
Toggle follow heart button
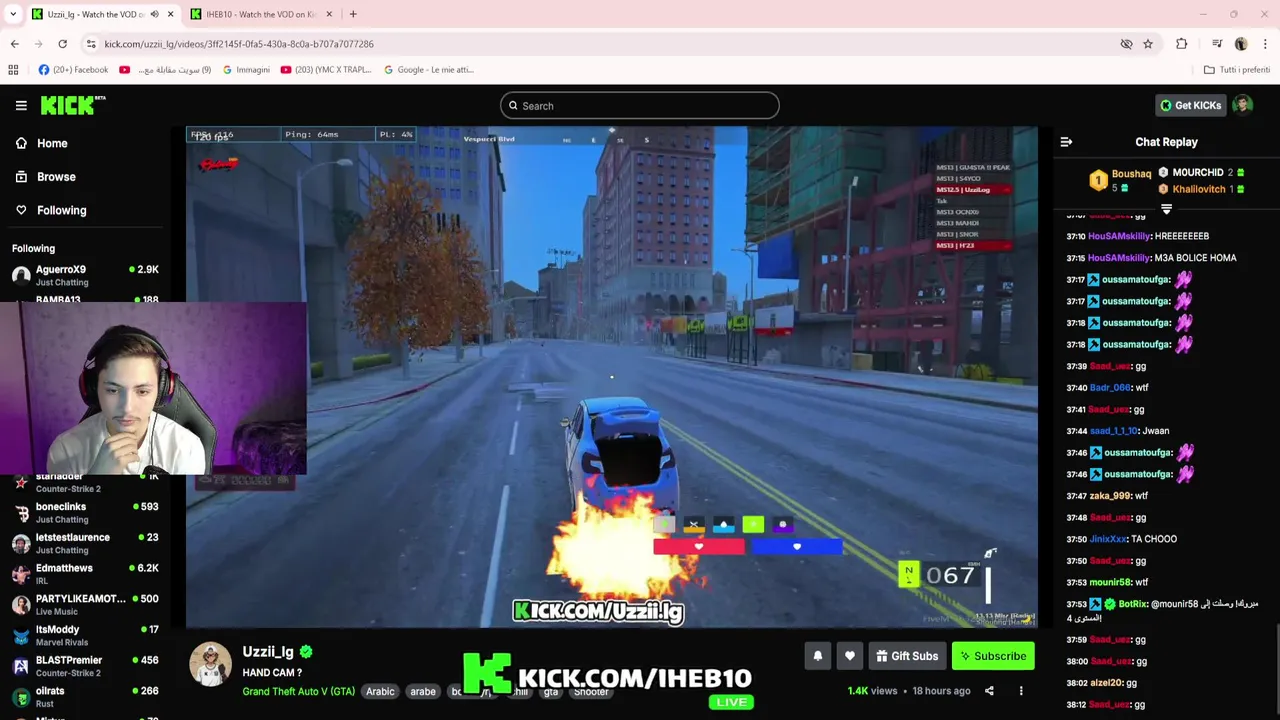pyautogui.click(x=849, y=656)
